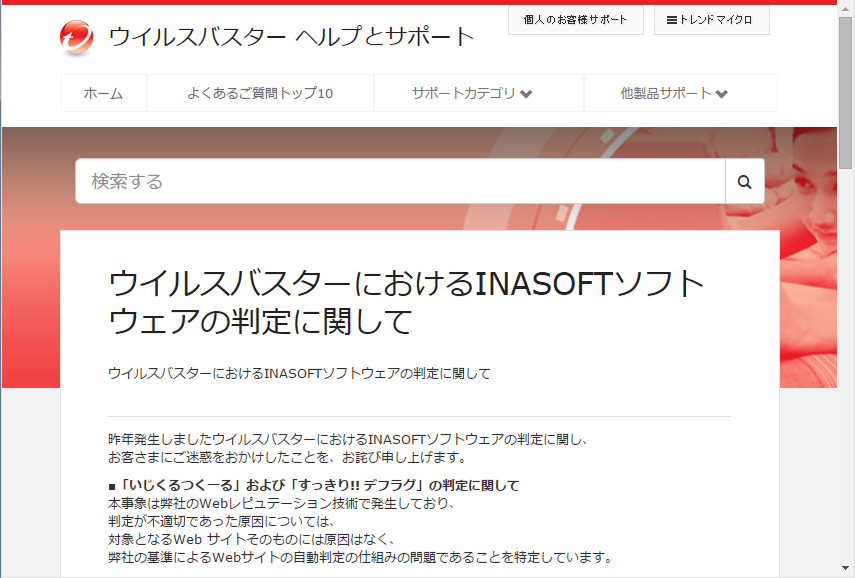This screenshot has height=578, width=855.
Task: Click the Trend Micro logo icon
Action: tap(76, 32)
